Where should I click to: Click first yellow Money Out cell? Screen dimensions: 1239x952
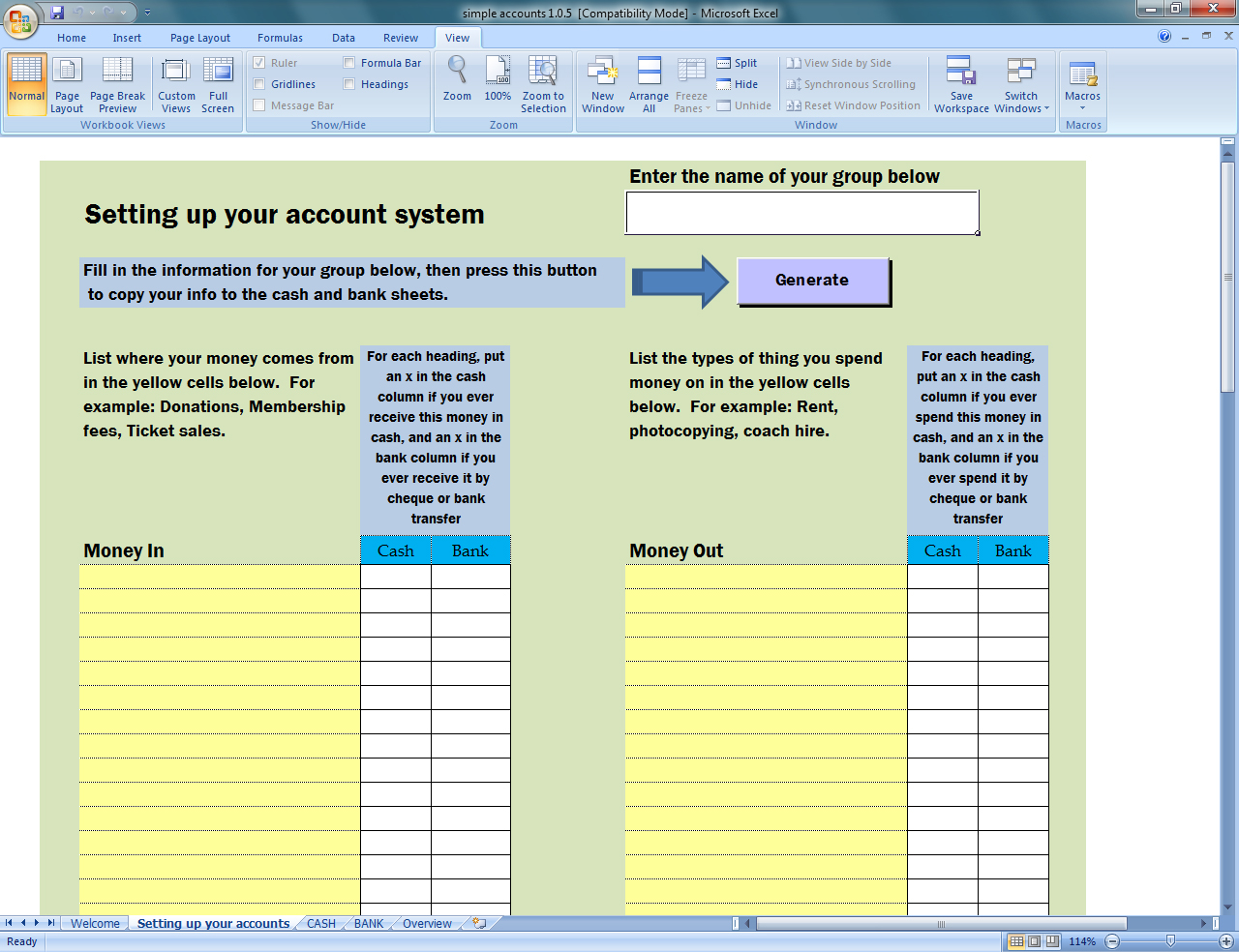(x=766, y=577)
